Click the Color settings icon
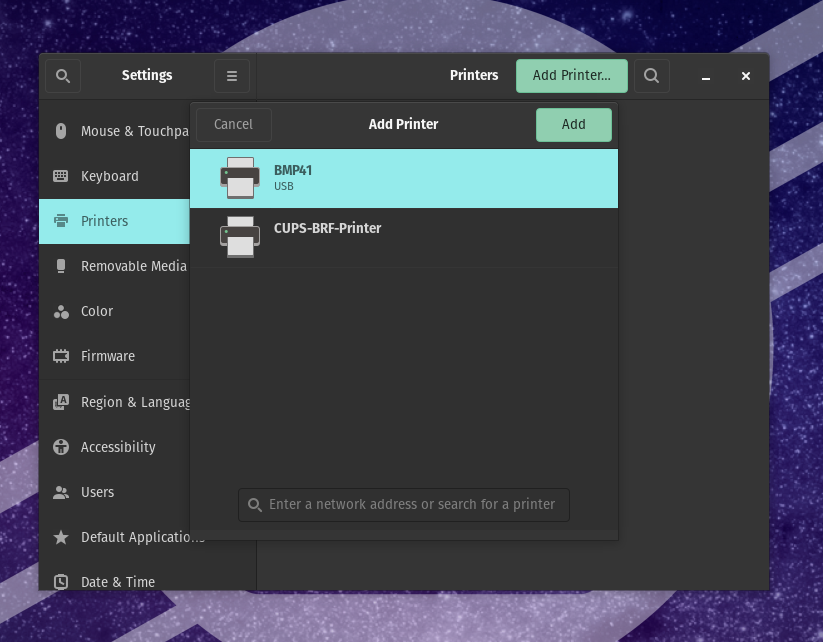 click(x=61, y=311)
